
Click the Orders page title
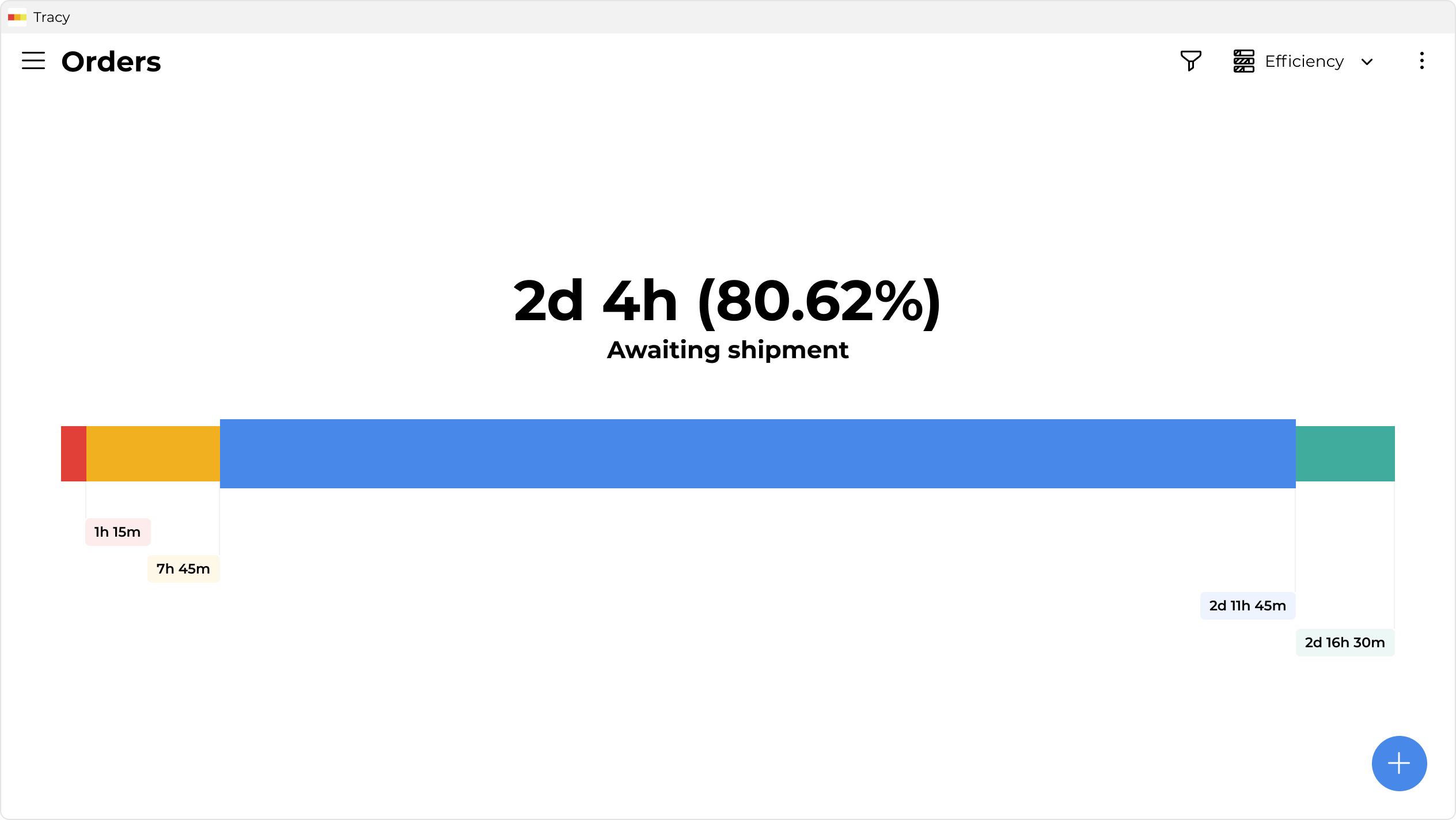[x=111, y=62]
